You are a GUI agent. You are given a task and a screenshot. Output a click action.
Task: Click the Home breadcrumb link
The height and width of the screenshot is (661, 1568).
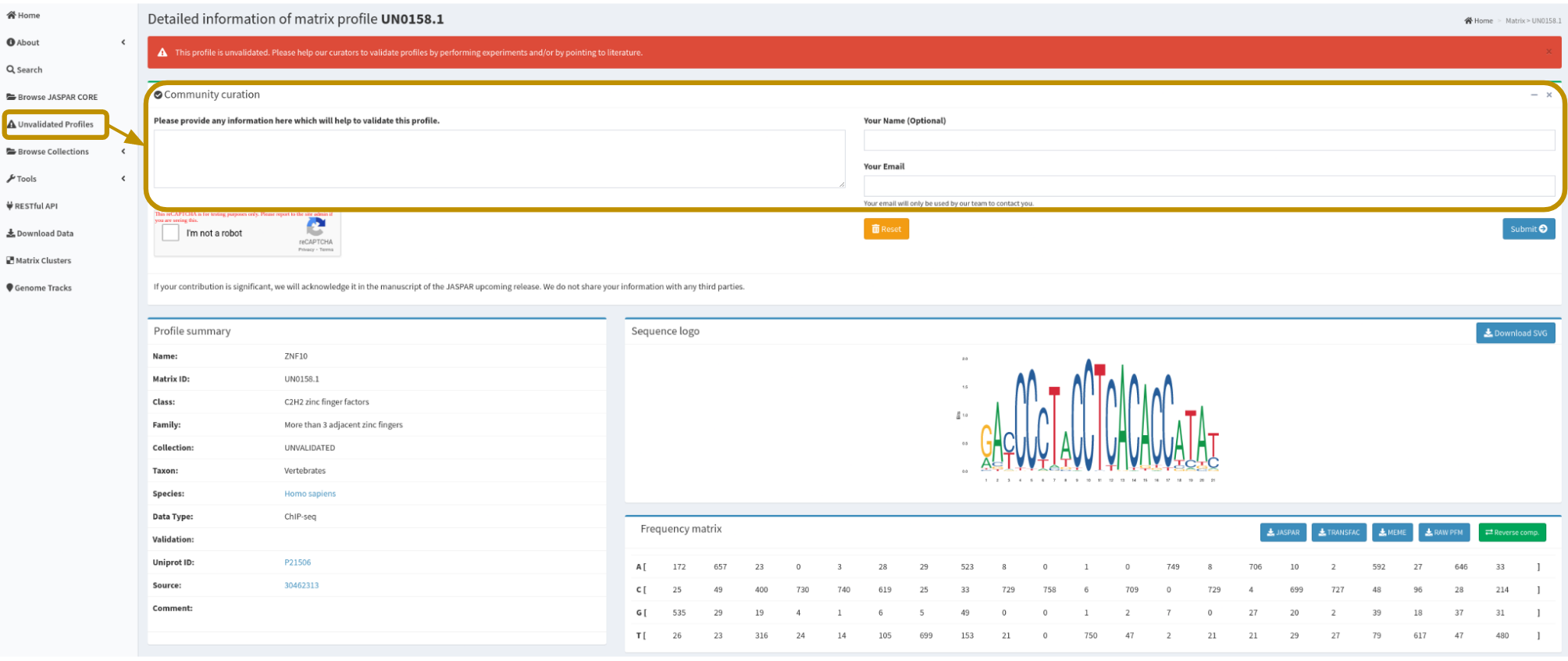pyautogui.click(x=1479, y=21)
